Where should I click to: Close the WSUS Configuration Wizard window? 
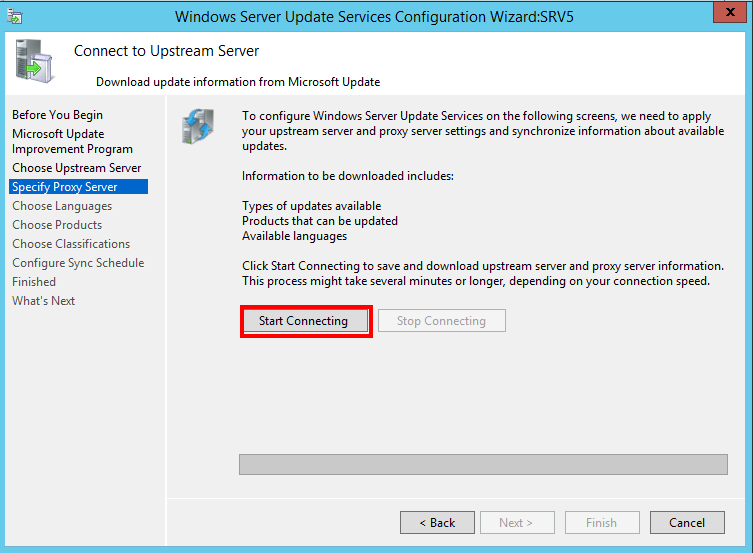(x=729, y=12)
